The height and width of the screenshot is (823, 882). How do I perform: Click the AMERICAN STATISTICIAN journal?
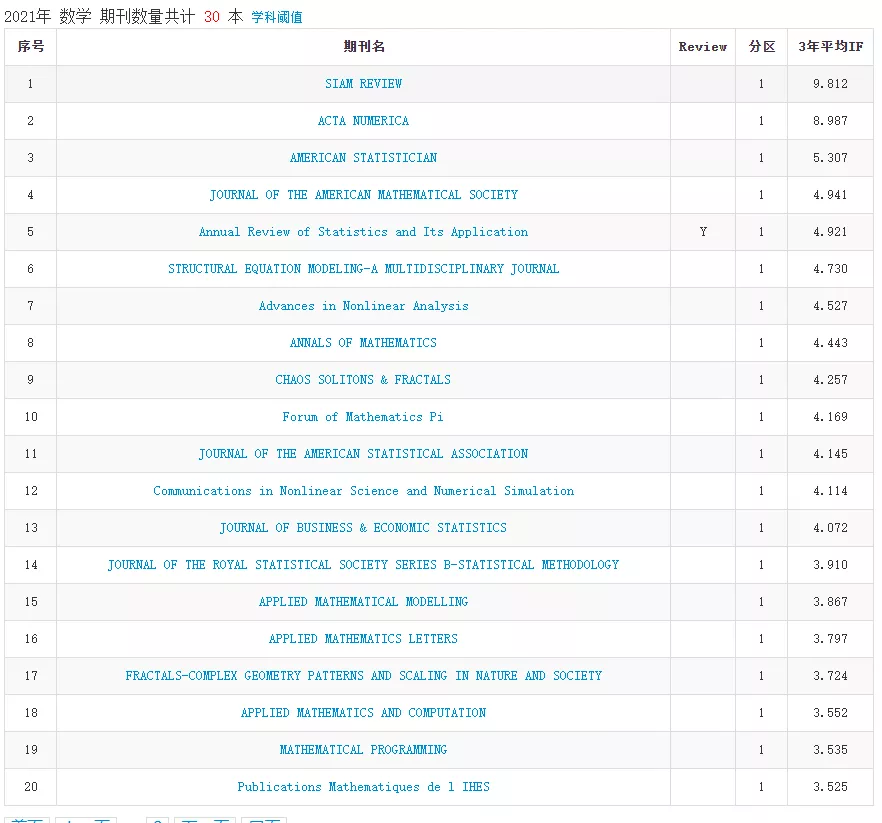(x=363, y=158)
